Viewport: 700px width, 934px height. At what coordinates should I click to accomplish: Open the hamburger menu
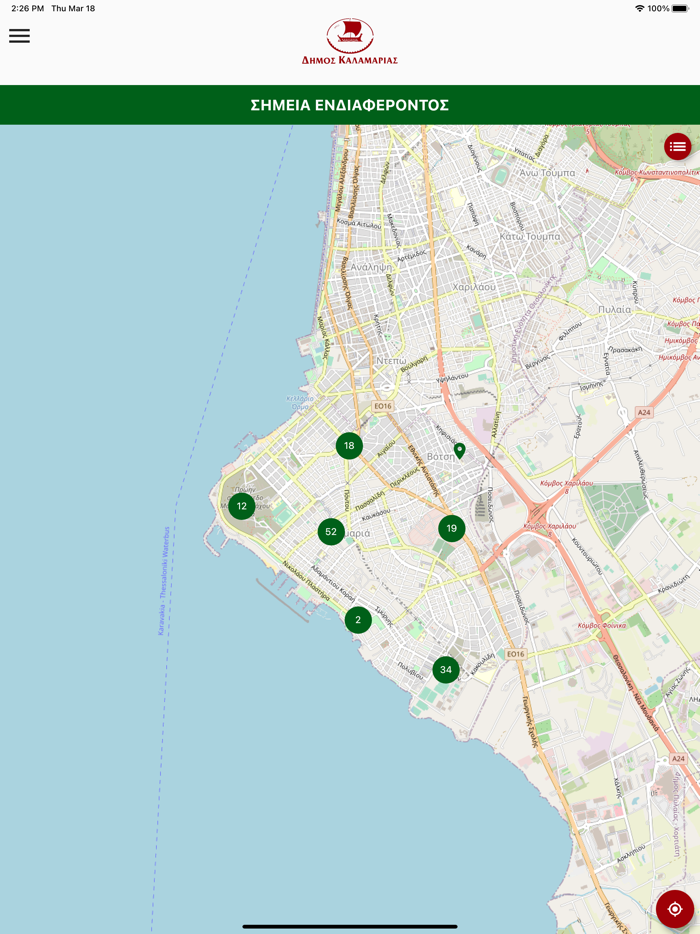coord(19,36)
